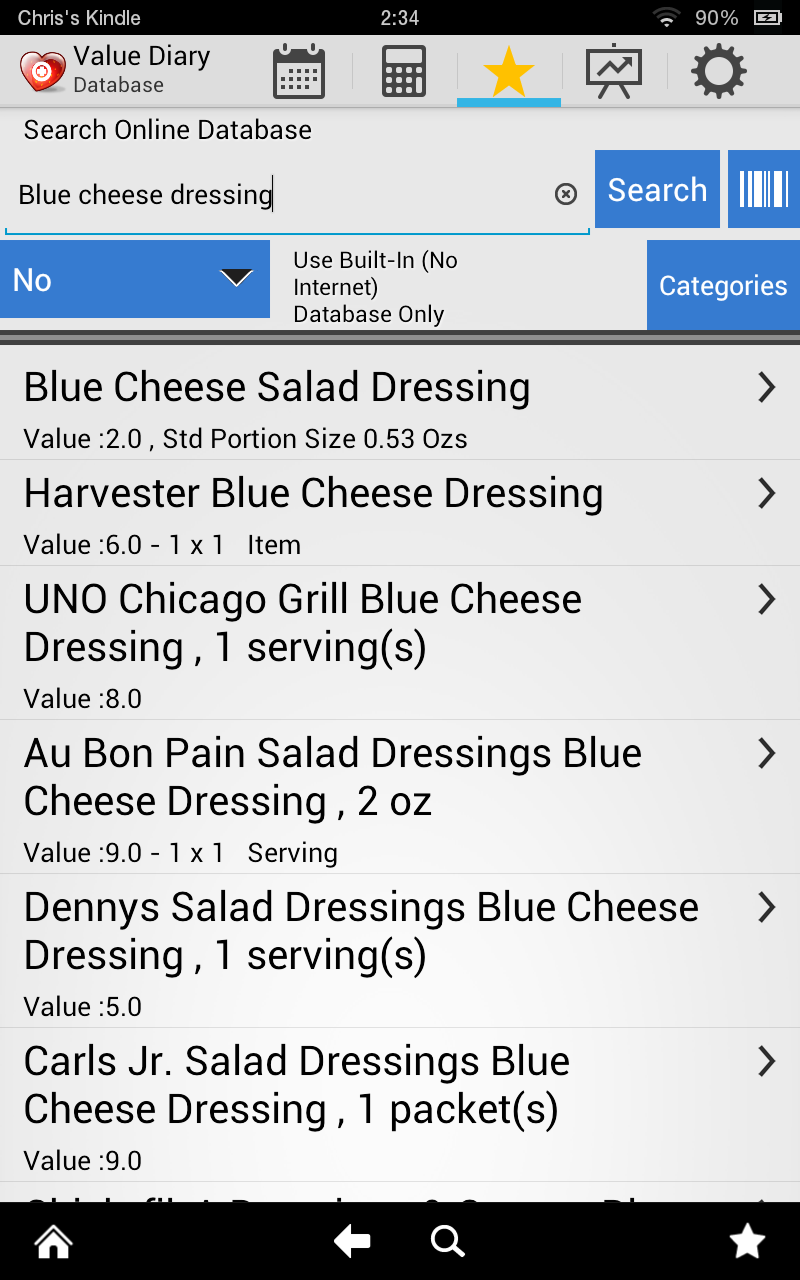Image resolution: width=800 pixels, height=1280 pixels.
Task: Clear the search text field
Action: click(566, 194)
